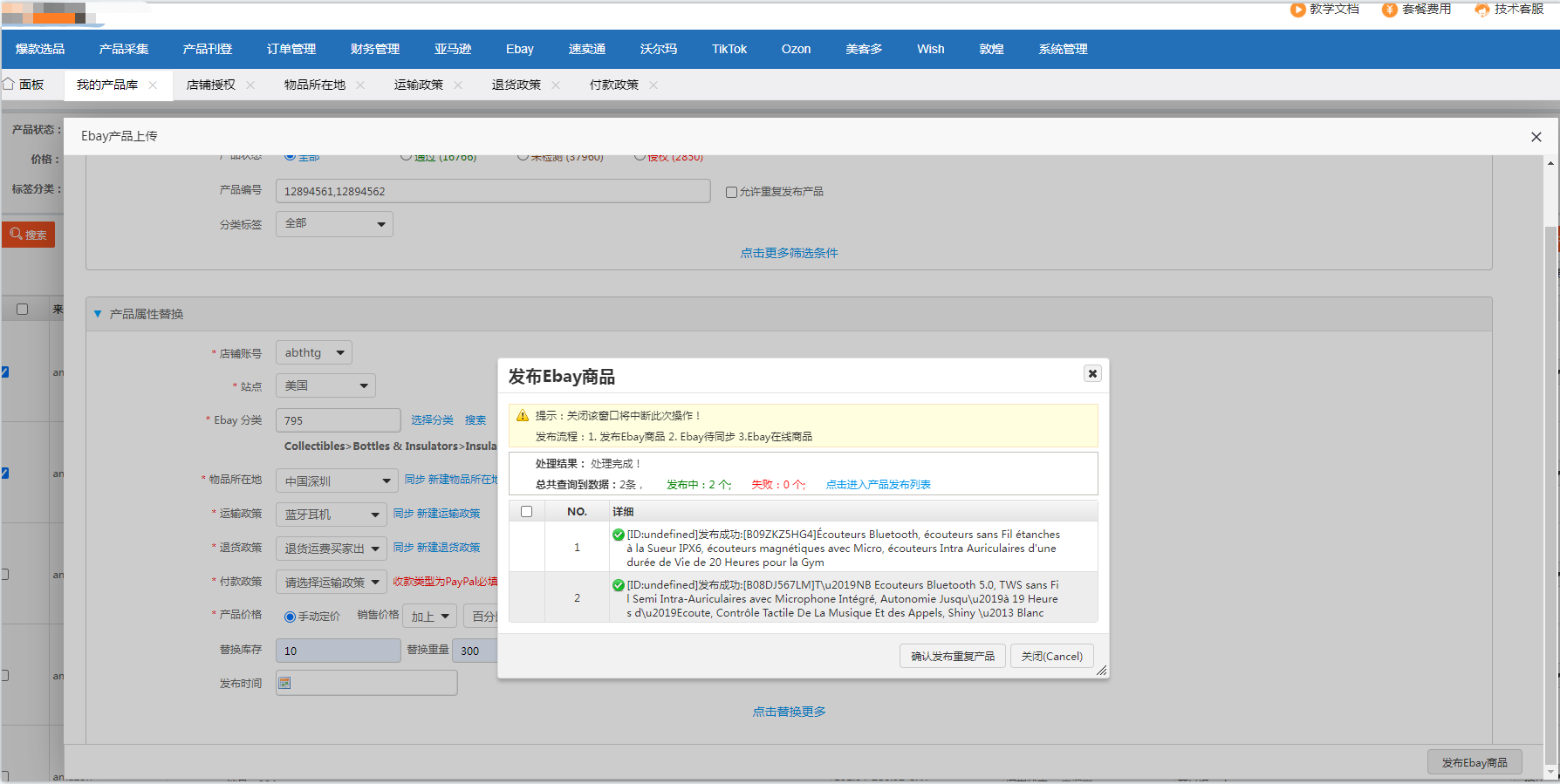1560x784 pixels.
Task: Click the green success icon in row 1
Action: (x=619, y=535)
